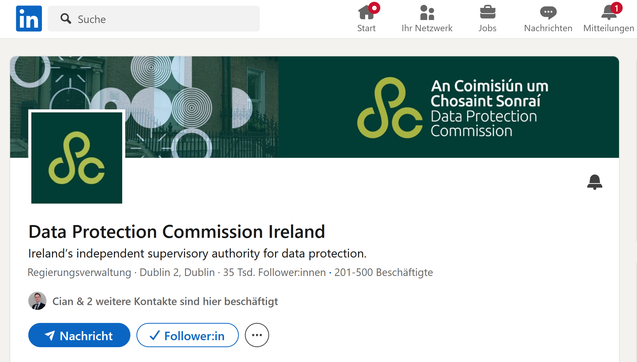The width and height of the screenshot is (637, 362).
Task: Click Cian's profile photo avatar
Action: [x=37, y=301]
